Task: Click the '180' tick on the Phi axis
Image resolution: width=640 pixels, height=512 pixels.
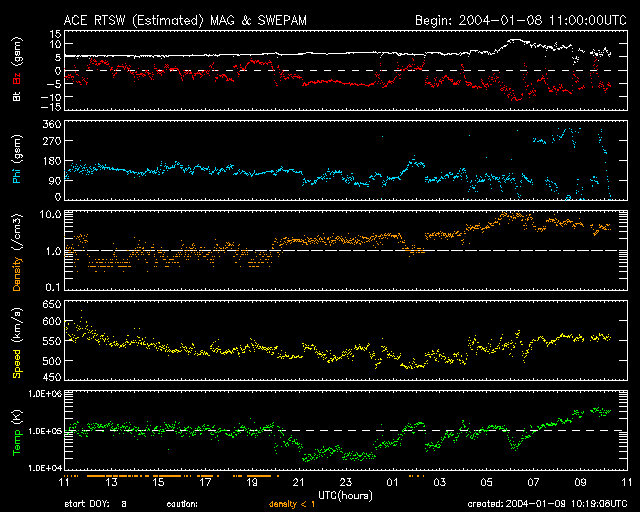Action: click(52, 161)
